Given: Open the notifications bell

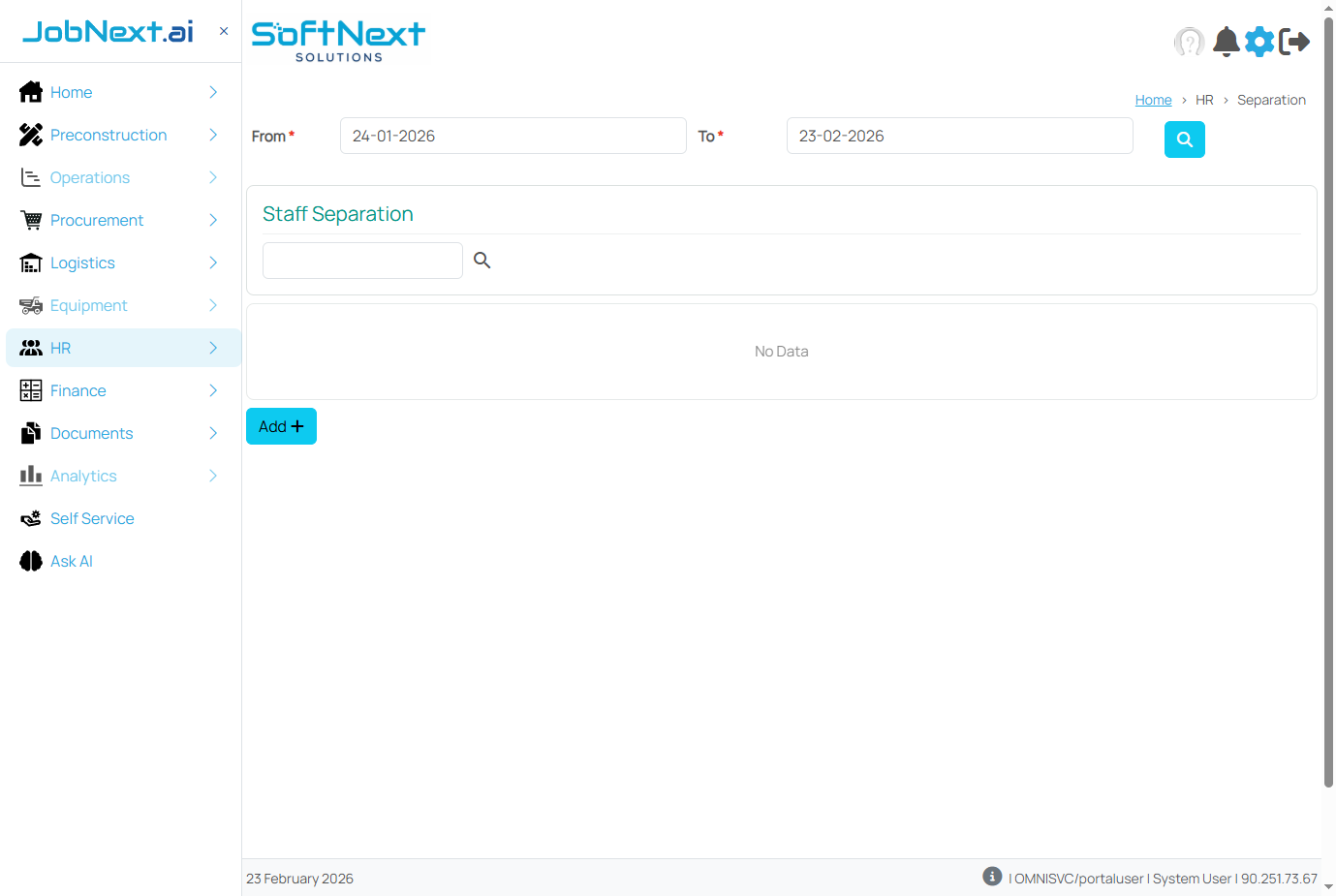Looking at the screenshot, I should pos(1226,42).
